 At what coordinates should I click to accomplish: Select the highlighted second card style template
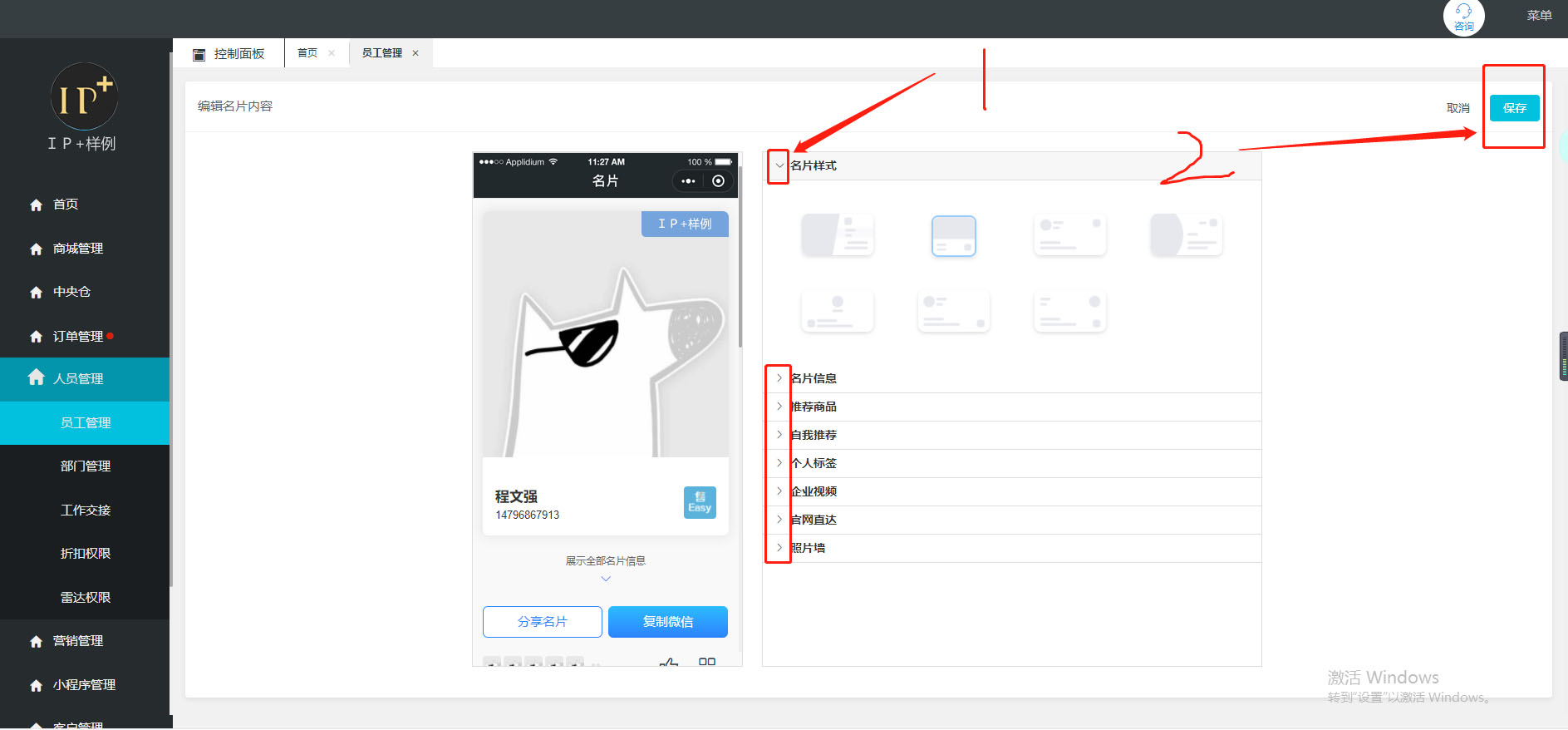[953, 236]
